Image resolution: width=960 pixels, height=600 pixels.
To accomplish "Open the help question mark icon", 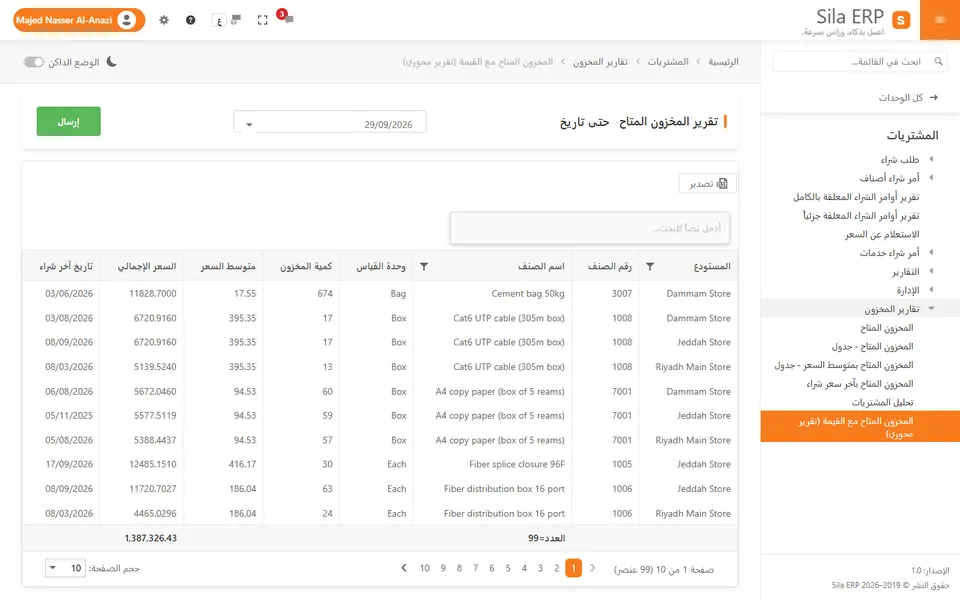I will tap(190, 20).
